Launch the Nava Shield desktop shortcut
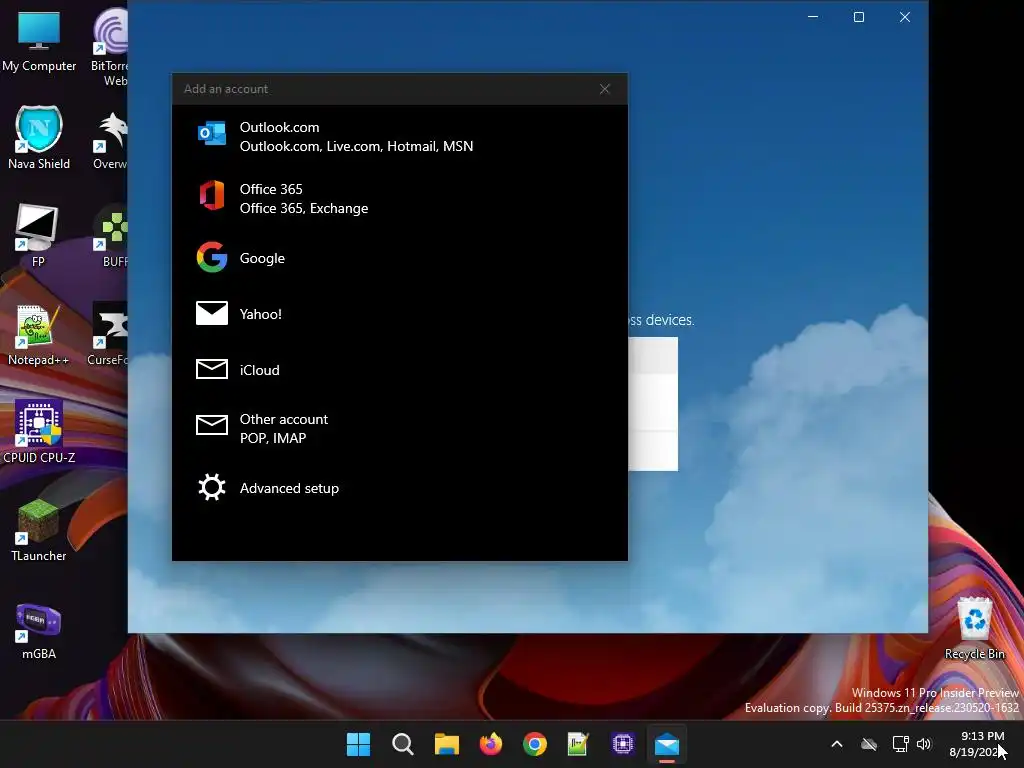Screen dimensions: 1024x768 click(x=39, y=137)
